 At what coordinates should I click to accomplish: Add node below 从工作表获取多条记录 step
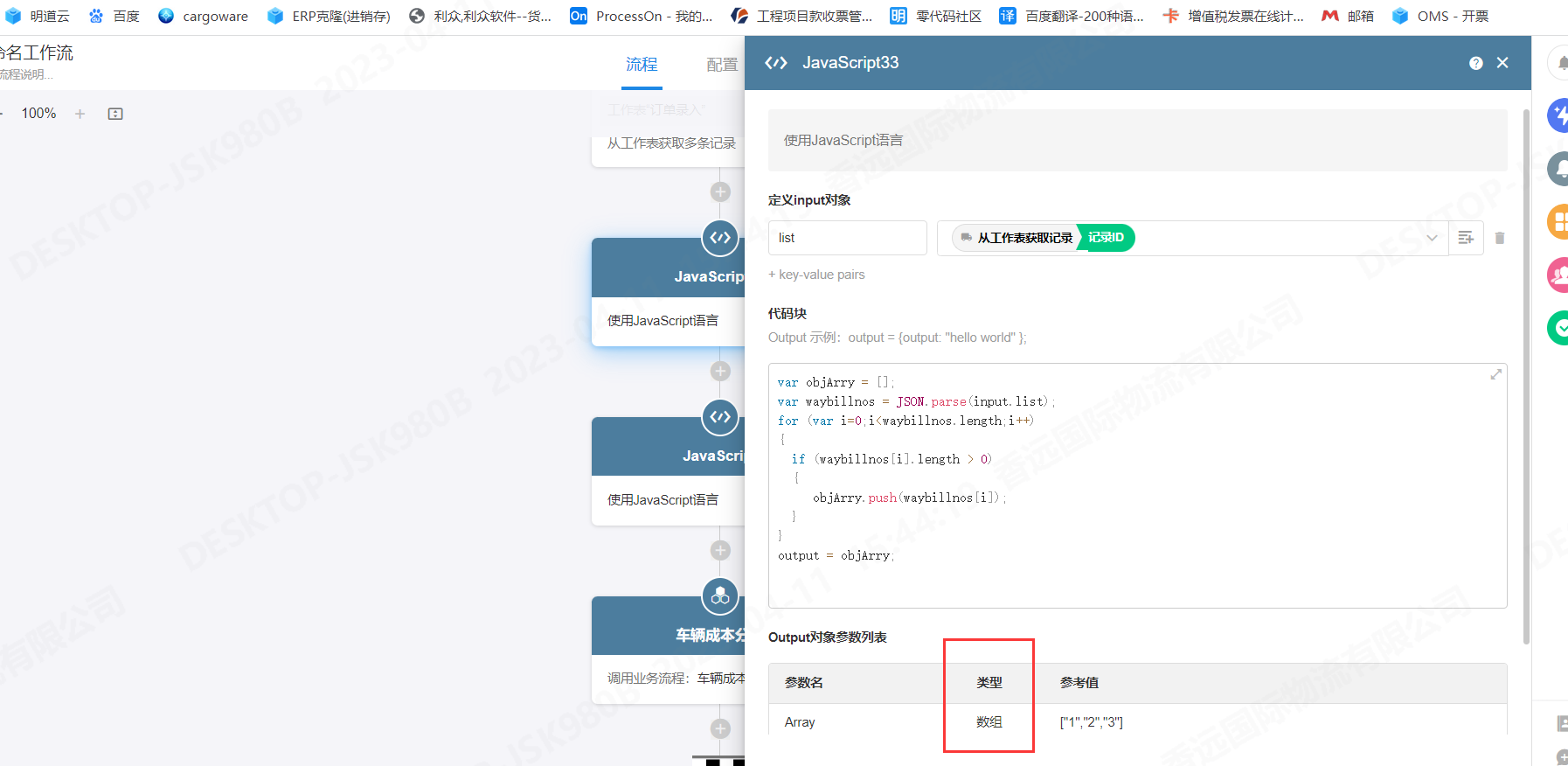(x=720, y=192)
